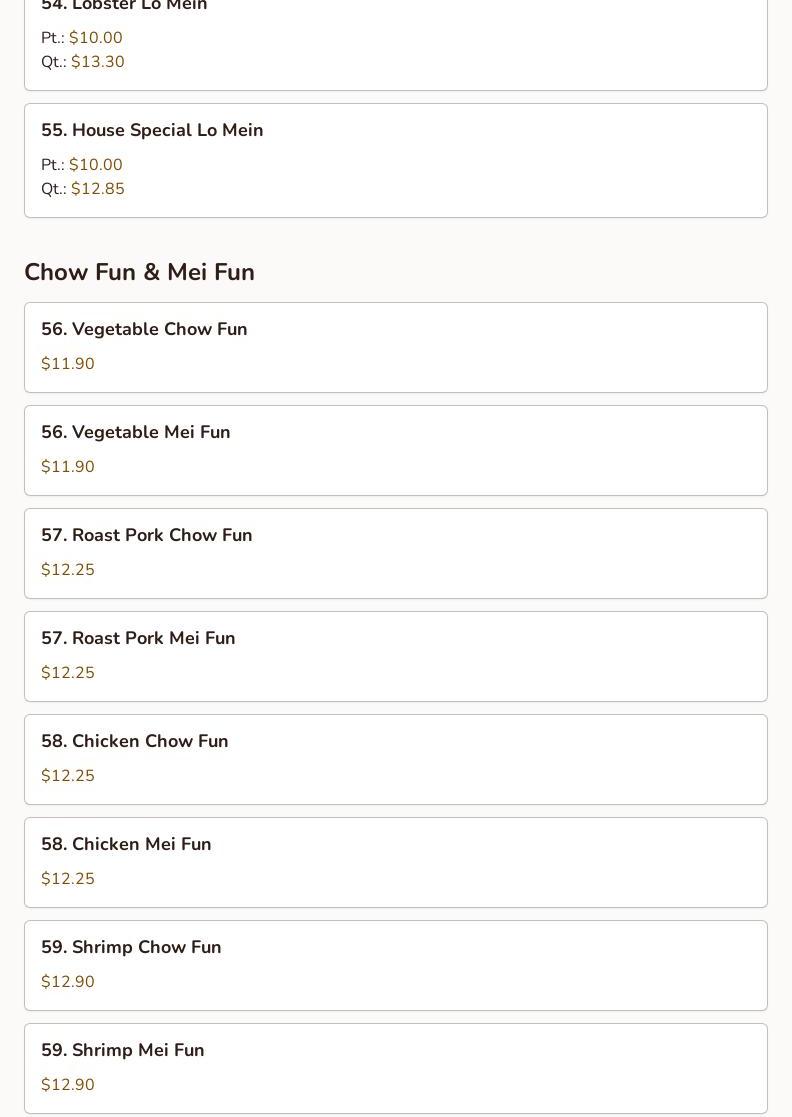Click the Lobster Lo Mein card
792x1117 pixels.
tap(396, 43)
